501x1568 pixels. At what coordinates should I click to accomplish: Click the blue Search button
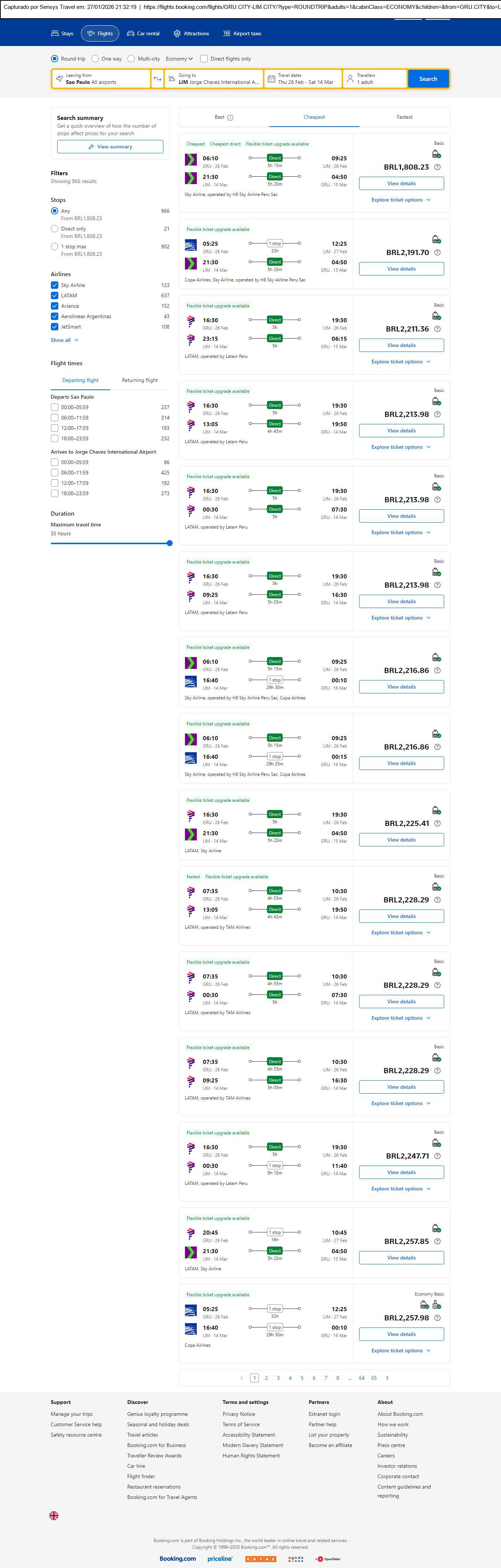428,79
